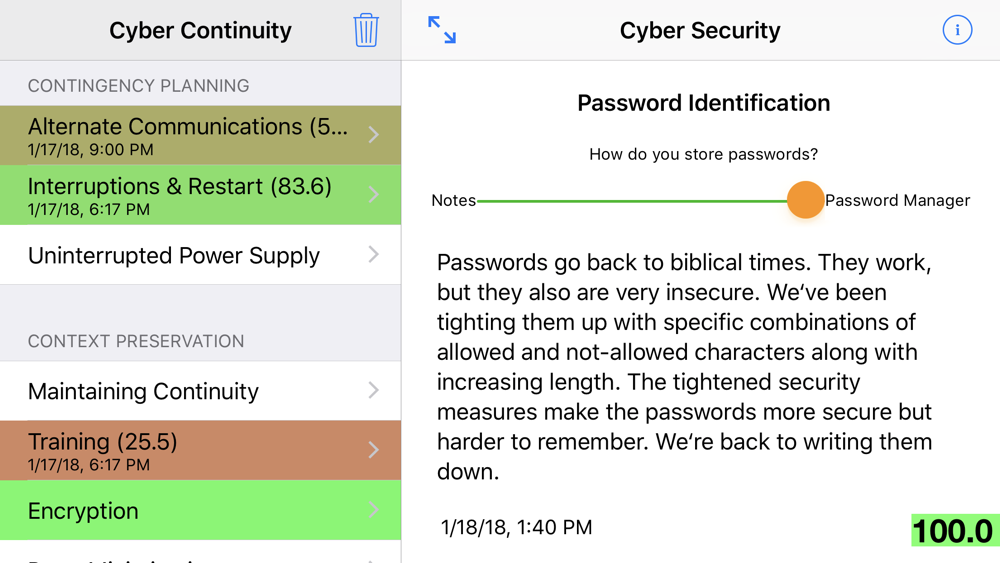Expand chevron beside Alternate Communications
This screenshot has height=563, width=1000.
pos(374,135)
